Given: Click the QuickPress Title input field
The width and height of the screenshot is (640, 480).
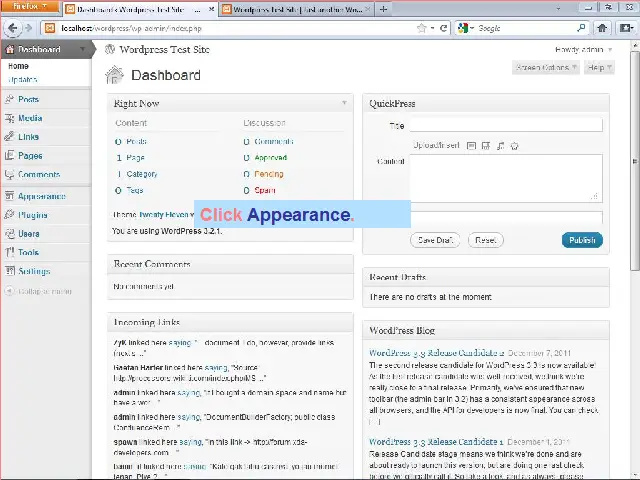Looking at the screenshot, I should 506,125.
